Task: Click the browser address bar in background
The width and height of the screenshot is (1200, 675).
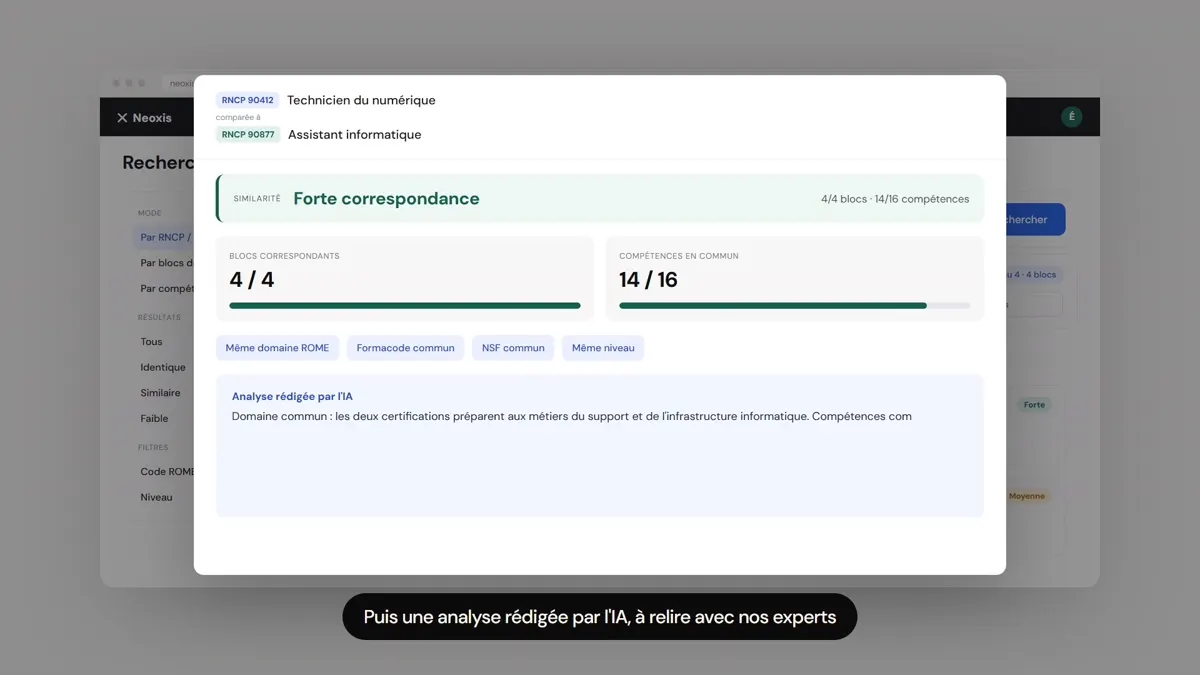Action: tap(180, 83)
